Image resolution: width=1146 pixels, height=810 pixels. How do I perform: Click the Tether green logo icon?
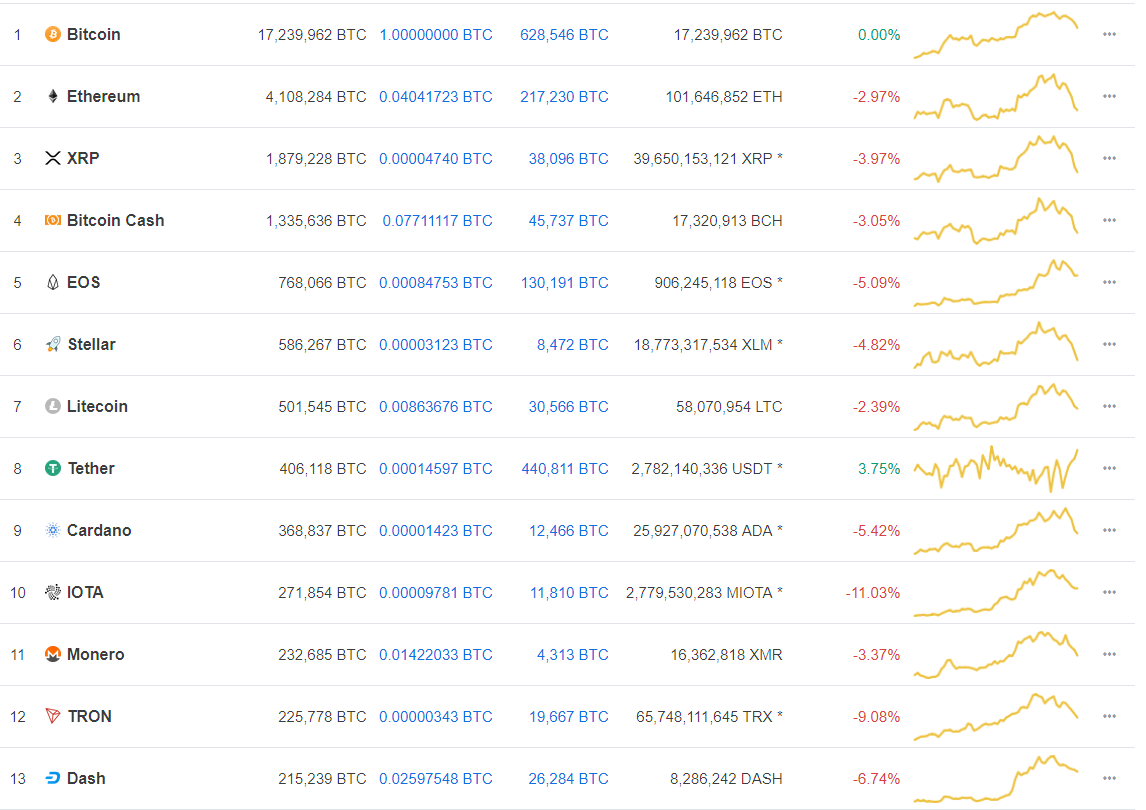point(53,469)
